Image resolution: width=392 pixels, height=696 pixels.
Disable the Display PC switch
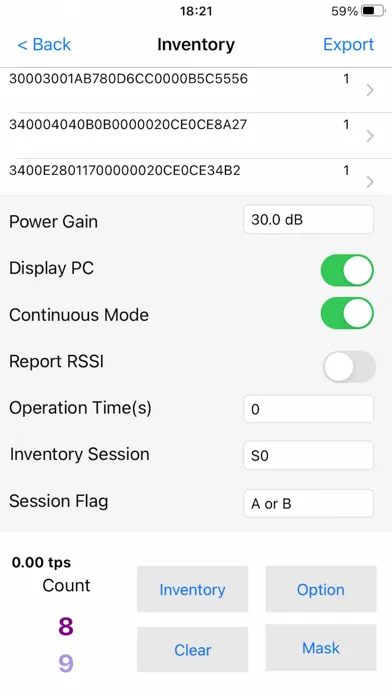[x=347, y=270]
